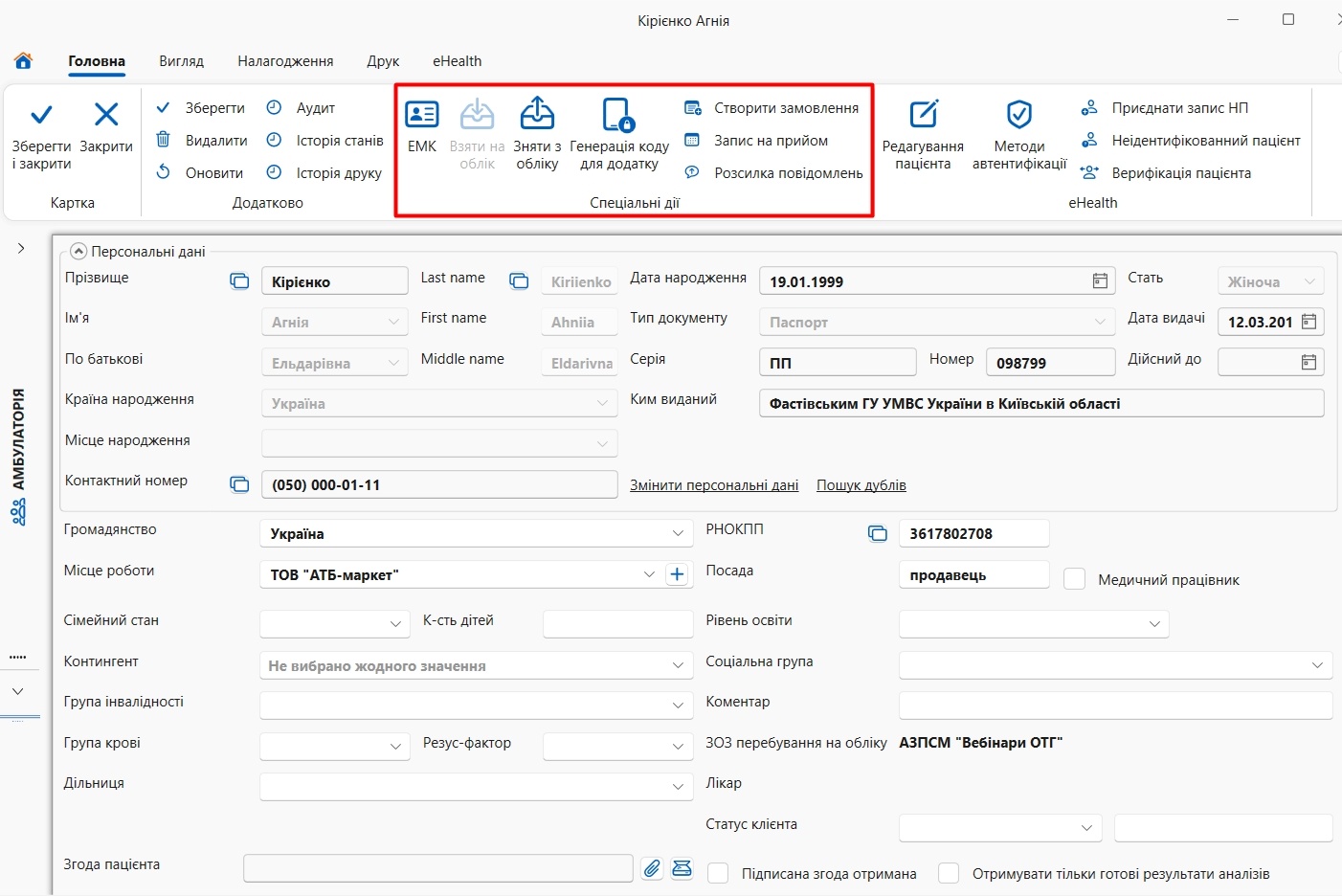Open the Соціальна група dropdown
Screen dimensions: 1342x896
tap(1317, 665)
